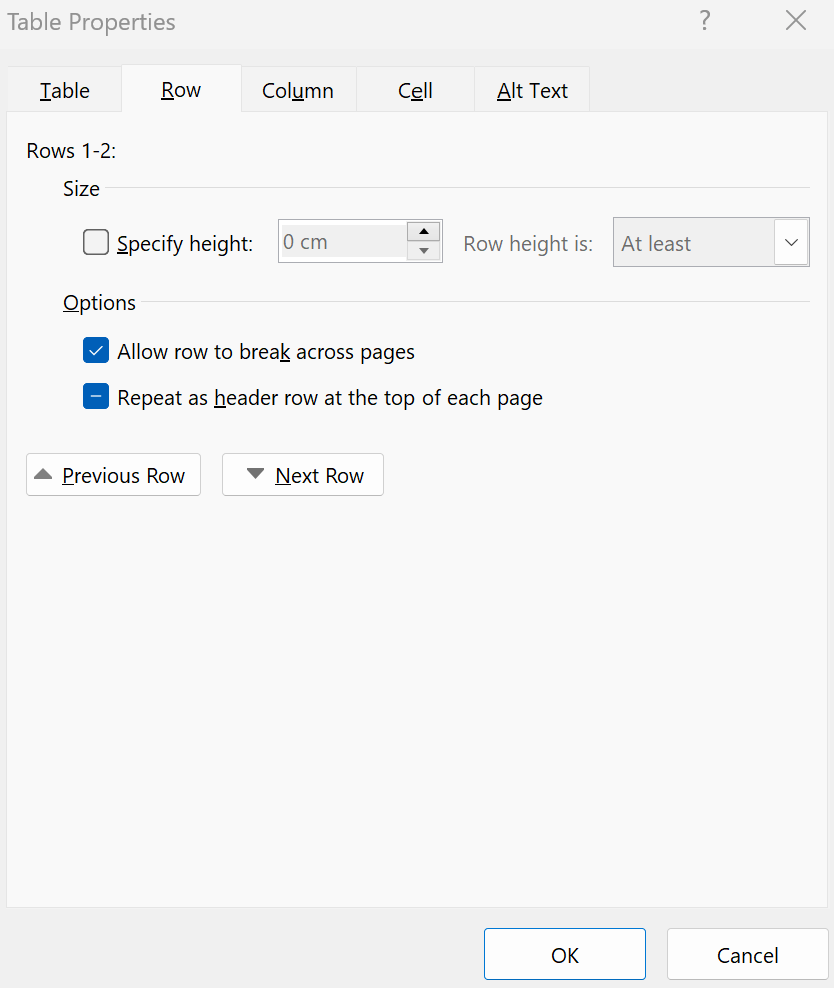The height and width of the screenshot is (988, 834).
Task: Uncheck Allow row to break across pages
Action: [96, 352]
